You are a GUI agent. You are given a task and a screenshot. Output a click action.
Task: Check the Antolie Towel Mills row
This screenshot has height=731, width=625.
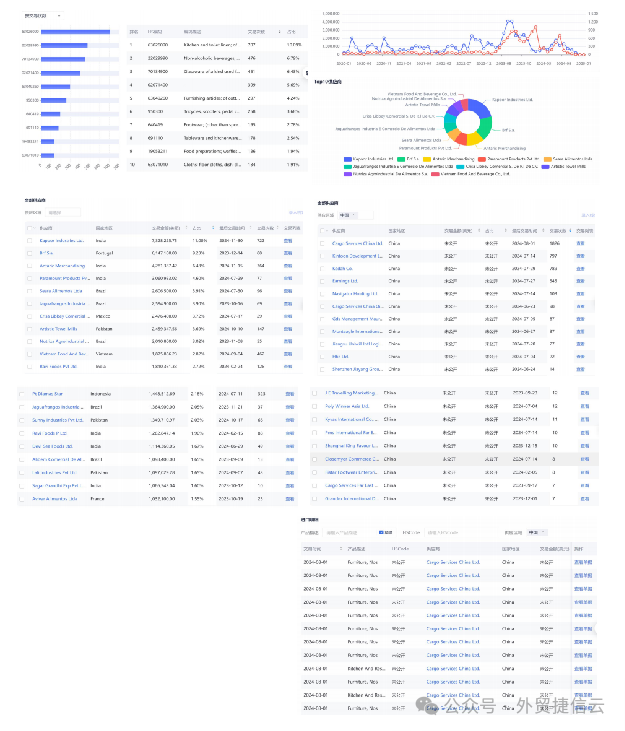coord(30,329)
